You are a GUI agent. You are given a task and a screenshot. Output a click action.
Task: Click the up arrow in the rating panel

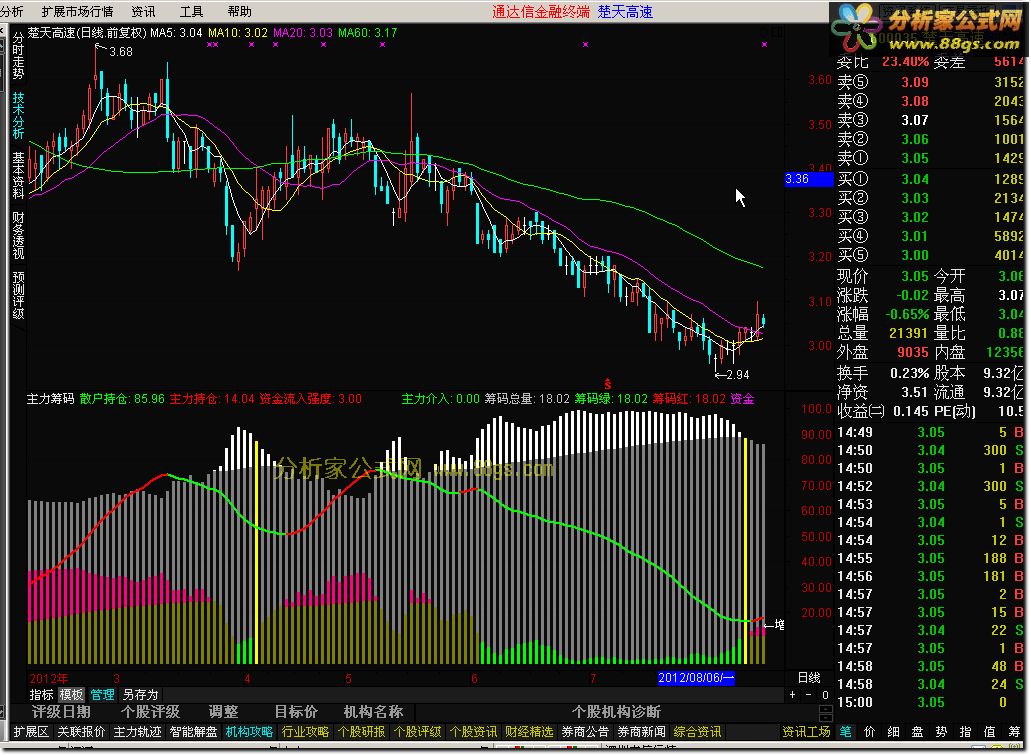tap(826, 708)
